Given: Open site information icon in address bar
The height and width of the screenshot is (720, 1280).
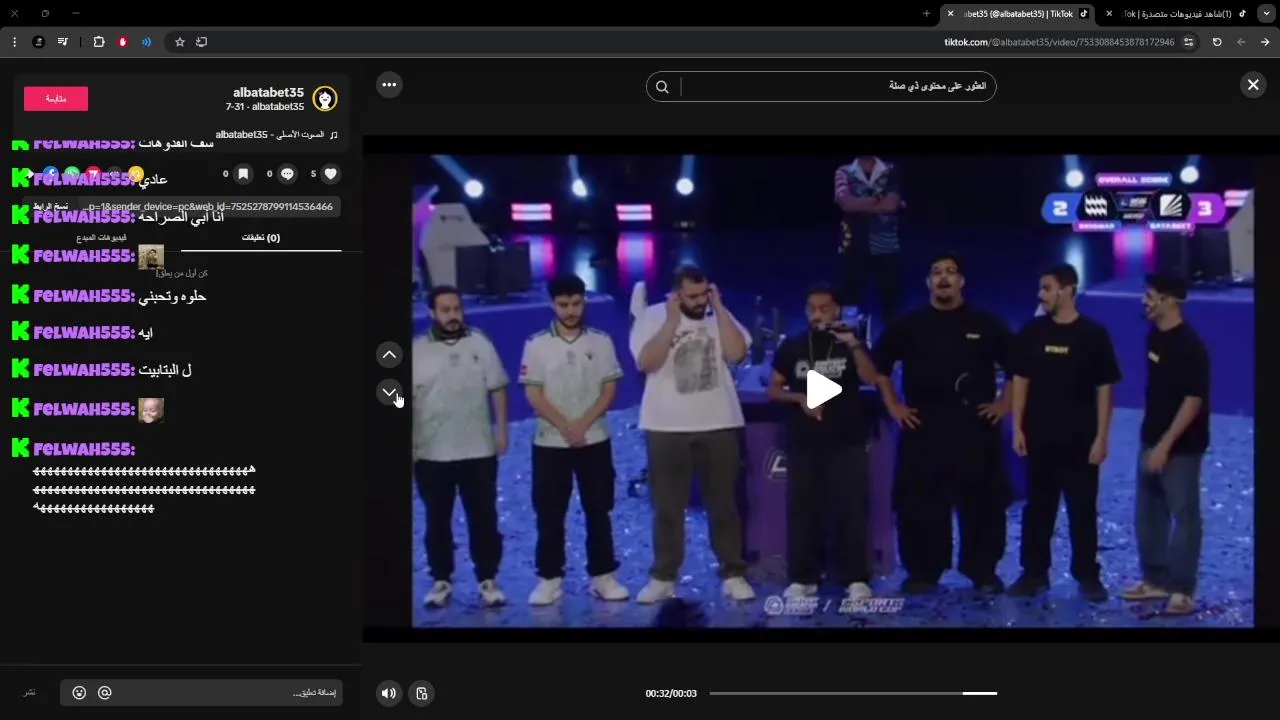Looking at the screenshot, I should (1189, 42).
